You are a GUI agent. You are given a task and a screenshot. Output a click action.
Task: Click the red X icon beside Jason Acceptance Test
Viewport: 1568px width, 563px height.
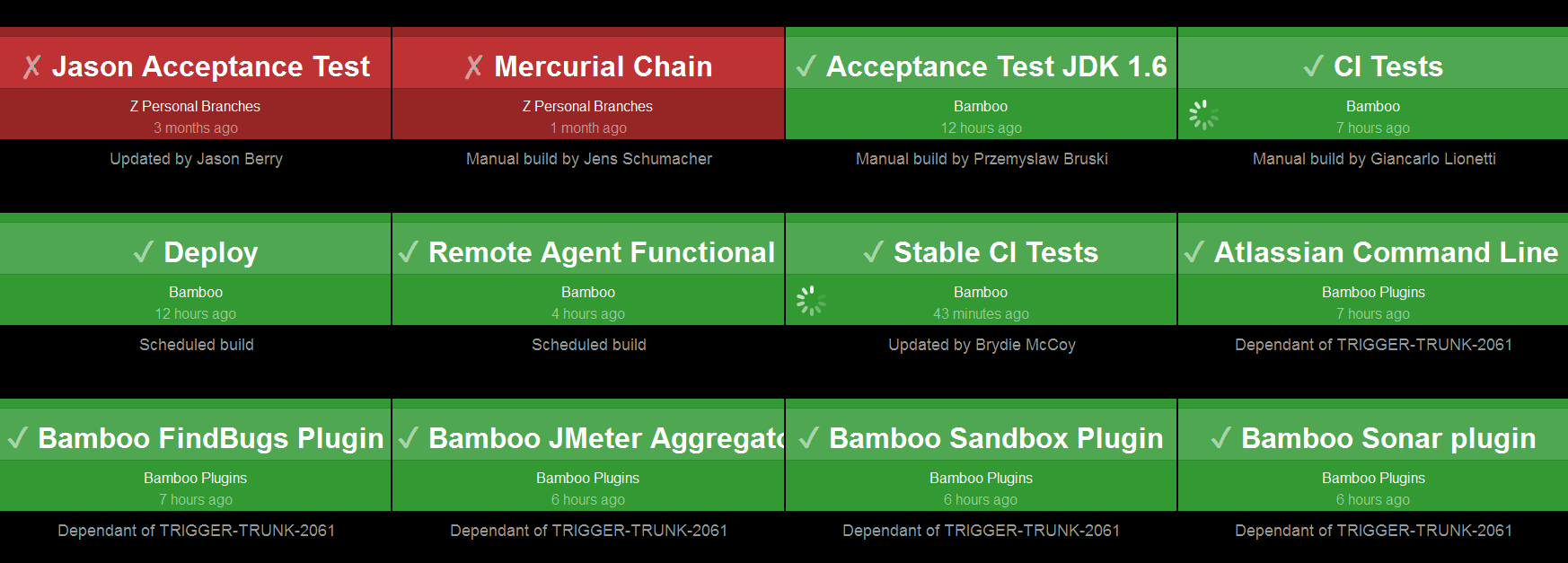(x=32, y=67)
